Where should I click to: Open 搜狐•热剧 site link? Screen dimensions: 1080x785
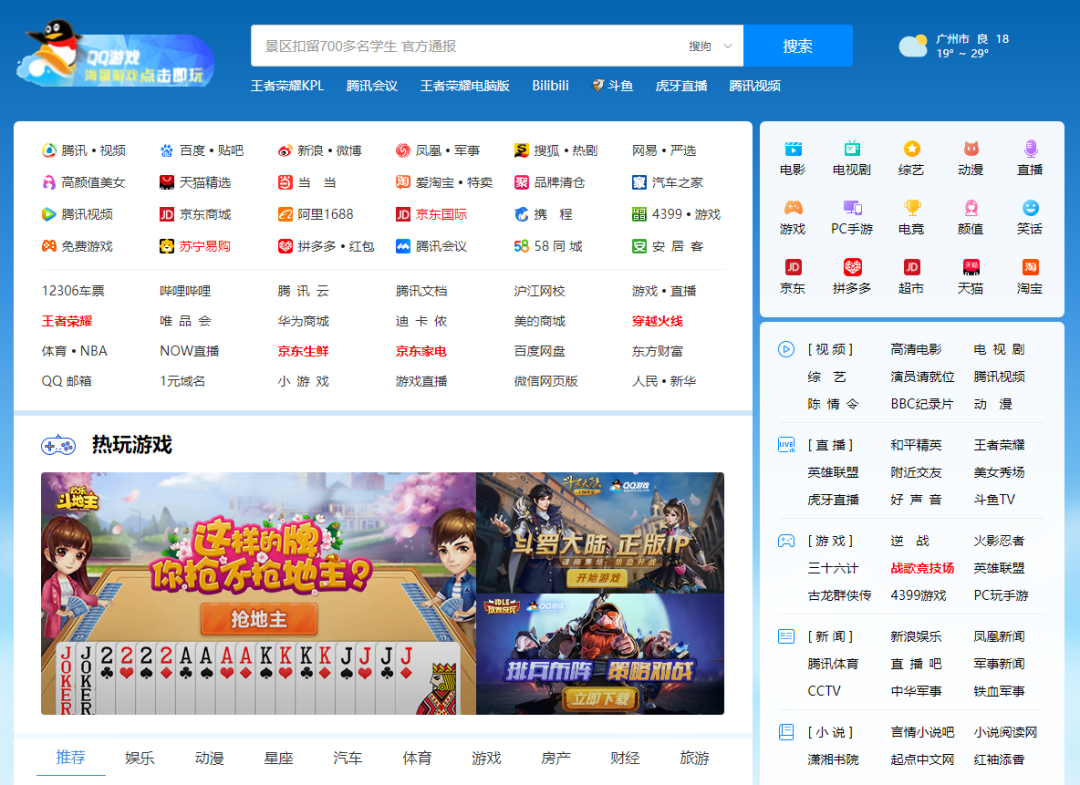click(x=556, y=151)
